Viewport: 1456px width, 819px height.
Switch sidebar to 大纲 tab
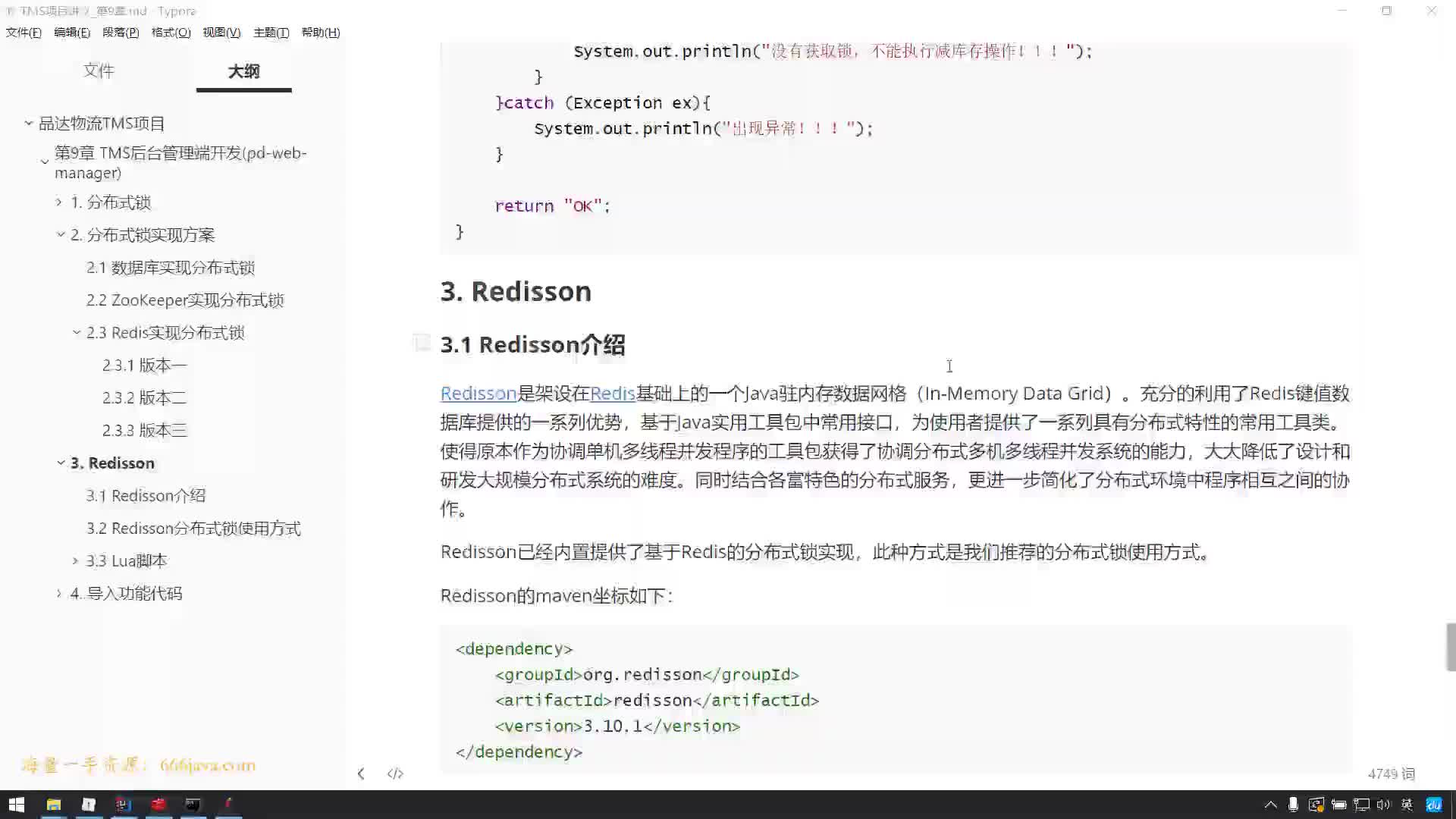[243, 71]
